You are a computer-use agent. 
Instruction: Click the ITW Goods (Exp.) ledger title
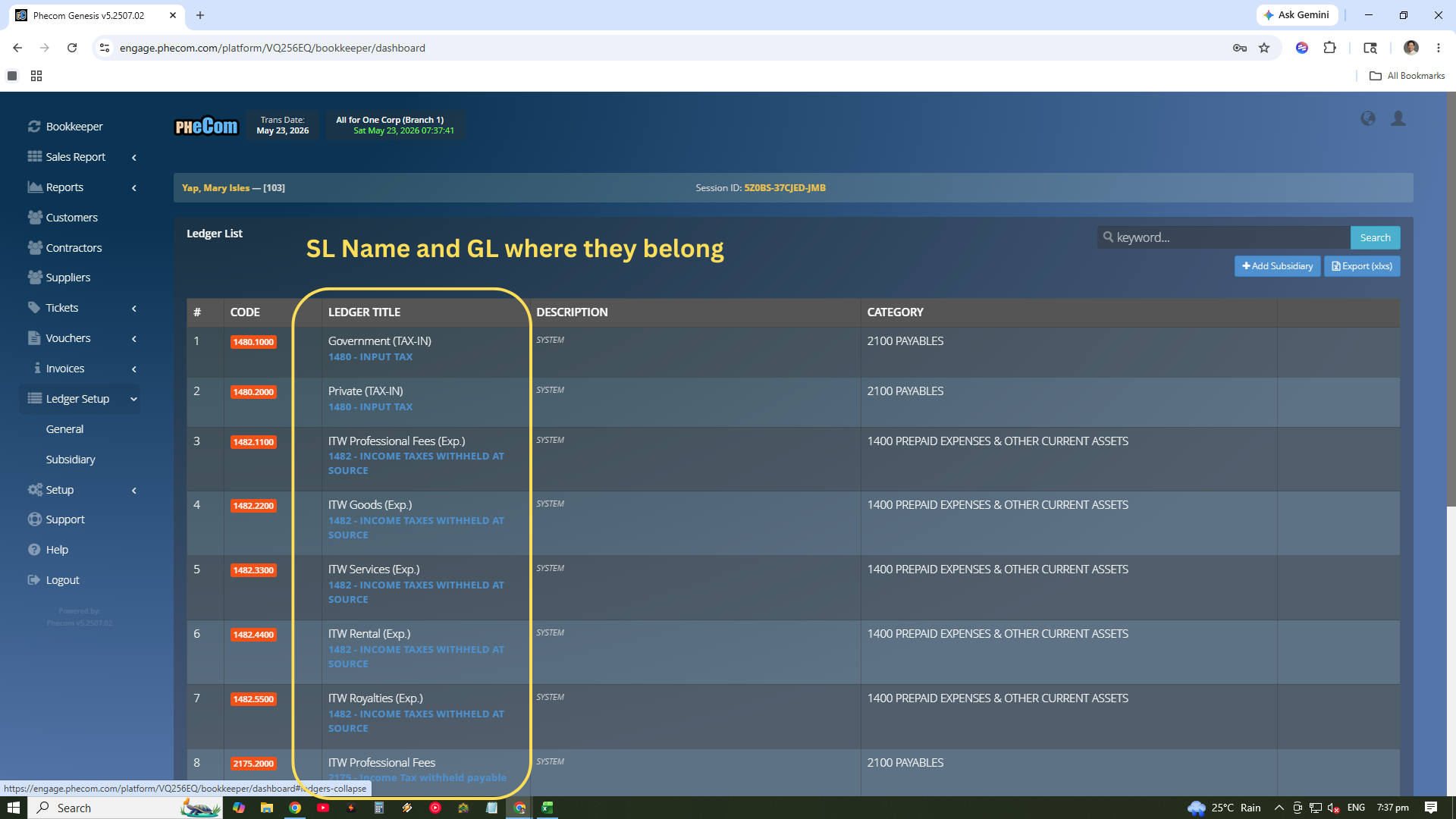click(x=370, y=505)
